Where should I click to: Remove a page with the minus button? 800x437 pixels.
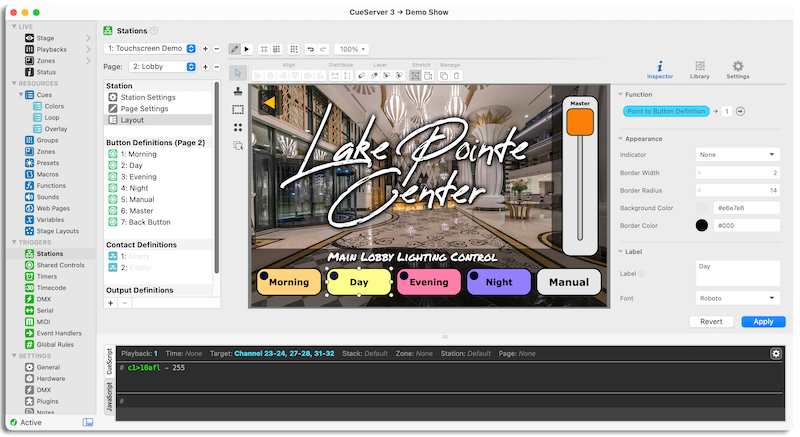pos(217,67)
